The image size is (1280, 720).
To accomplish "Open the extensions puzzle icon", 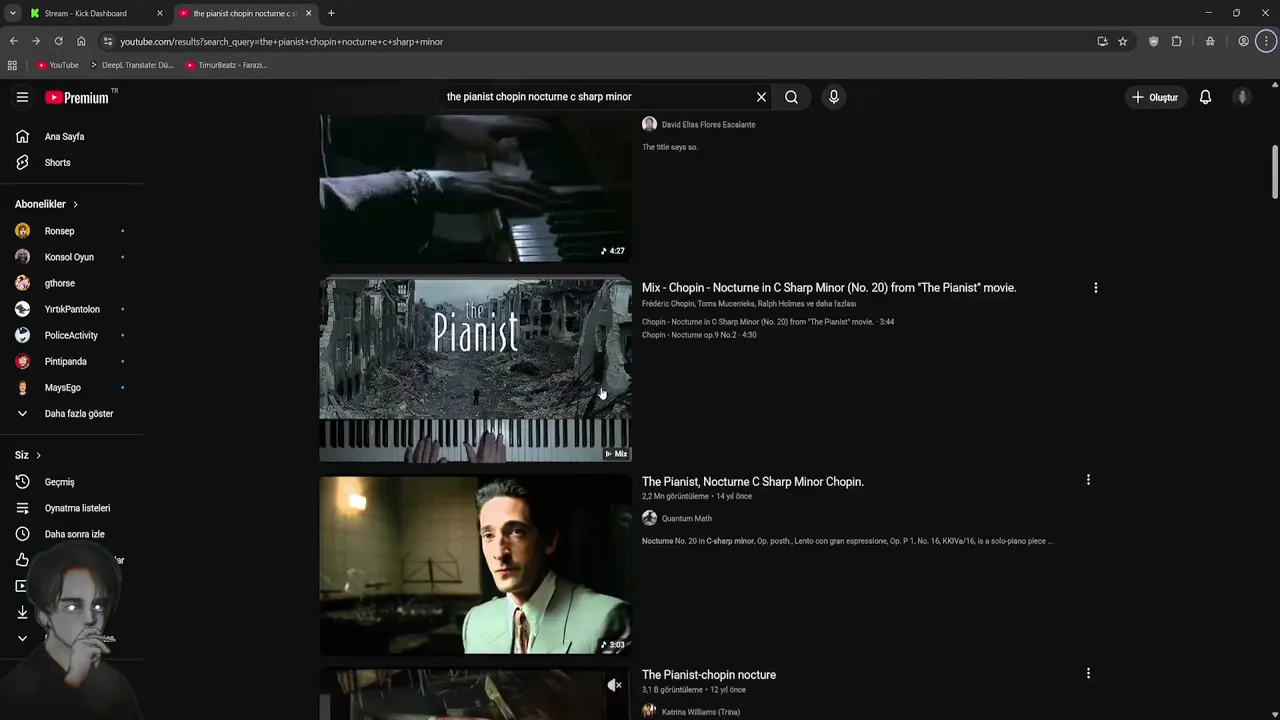I will click(x=1176, y=41).
